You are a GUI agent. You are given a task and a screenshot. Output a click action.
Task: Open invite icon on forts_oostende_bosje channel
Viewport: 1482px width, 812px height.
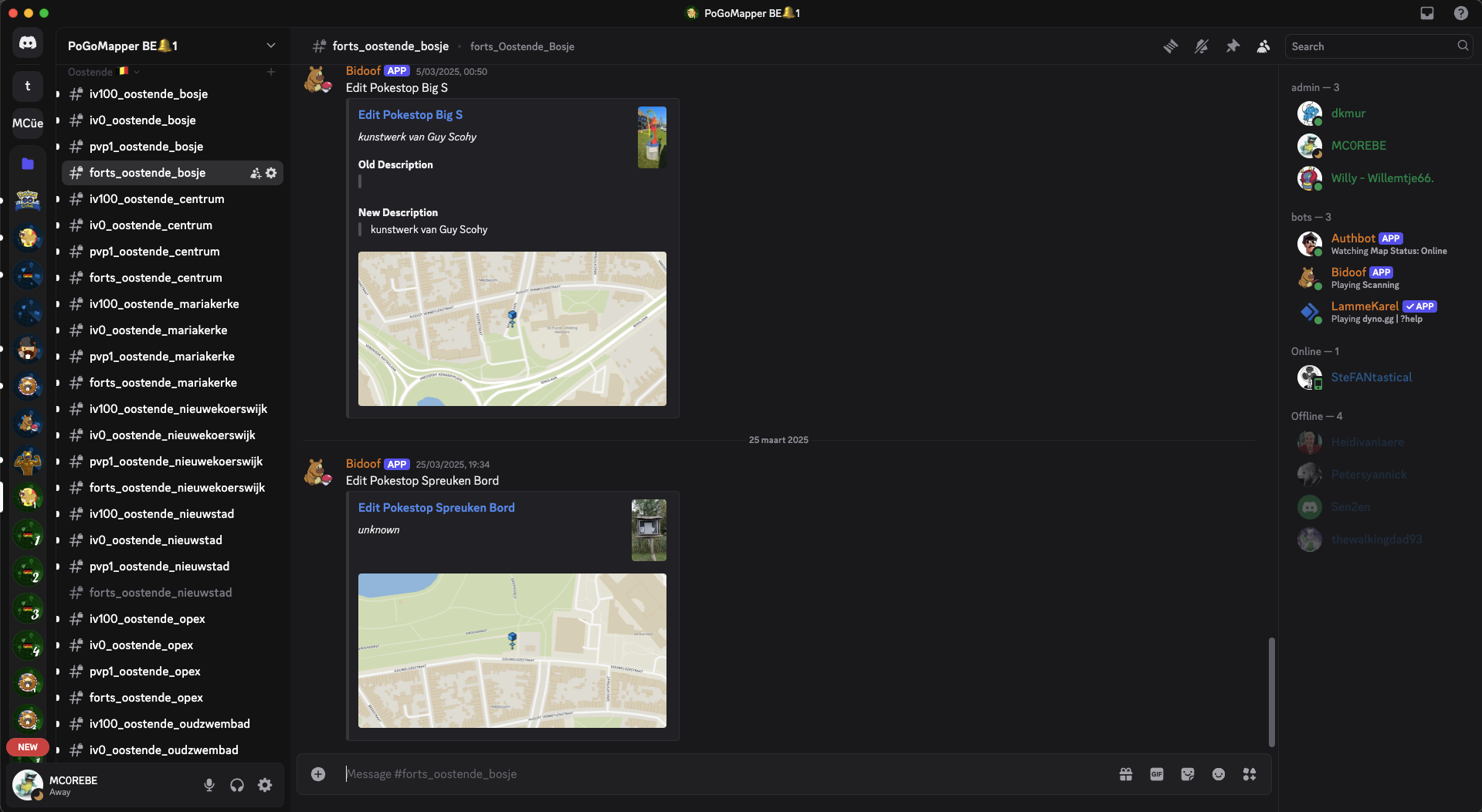click(x=256, y=173)
